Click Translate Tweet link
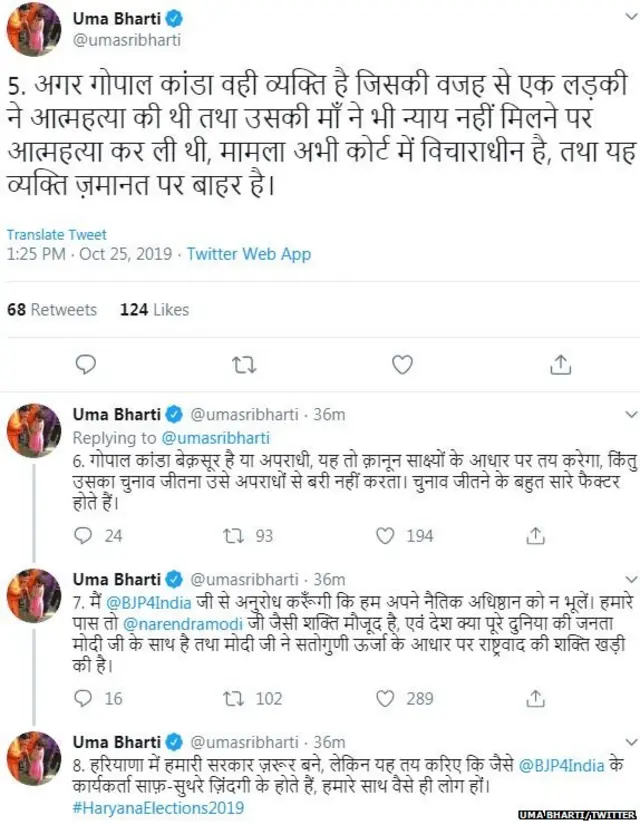 pyautogui.click(x=57, y=235)
